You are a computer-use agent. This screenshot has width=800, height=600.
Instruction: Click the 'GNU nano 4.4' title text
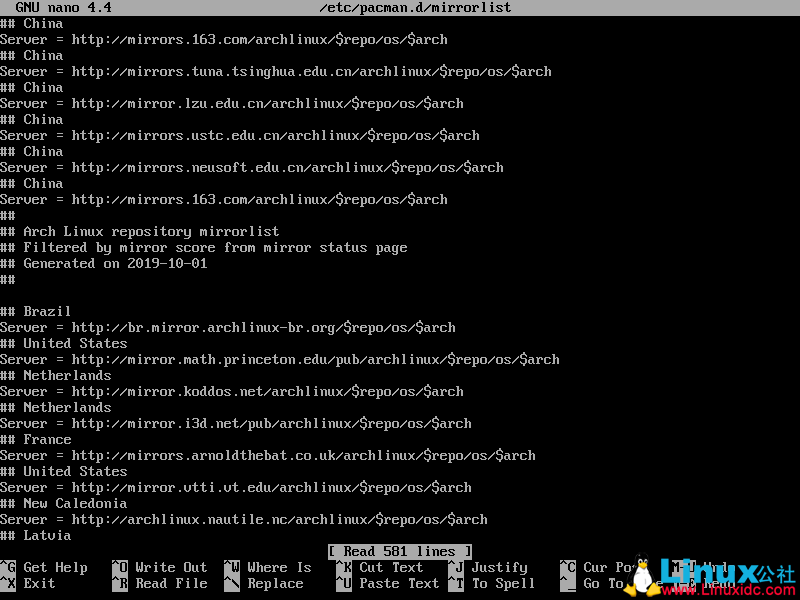63,7
